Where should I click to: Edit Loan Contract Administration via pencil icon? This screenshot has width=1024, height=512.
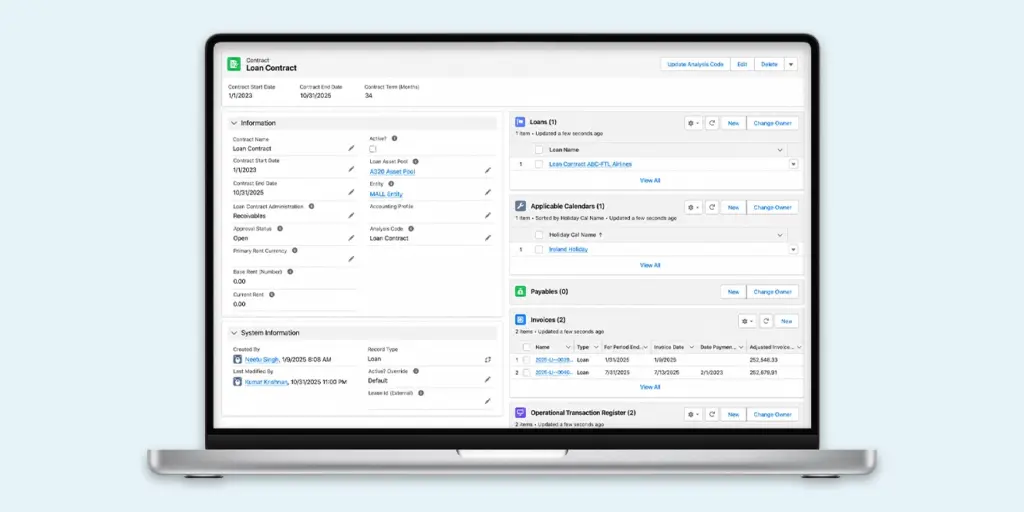351,215
